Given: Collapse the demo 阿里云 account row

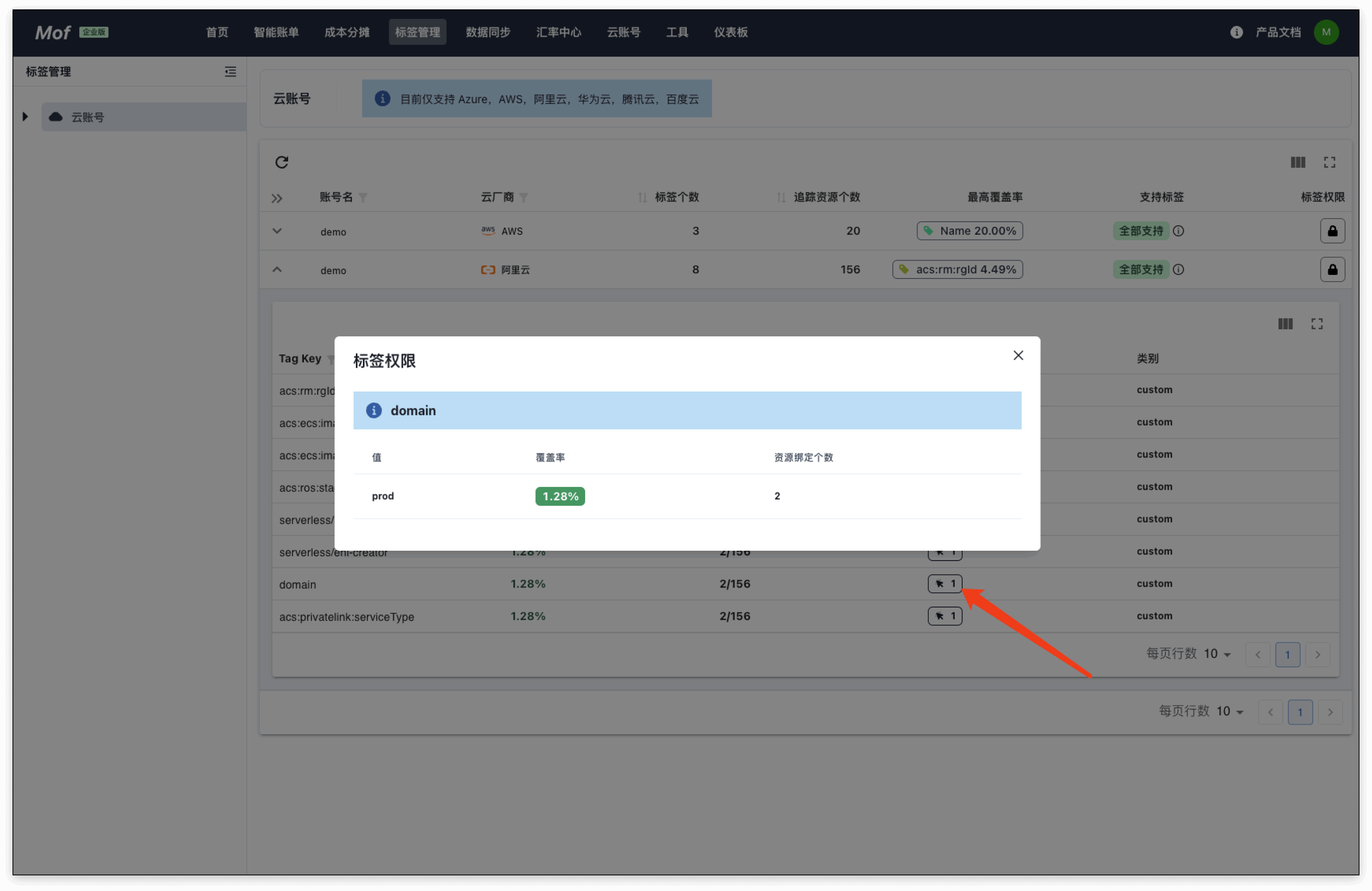Looking at the screenshot, I should pos(277,270).
